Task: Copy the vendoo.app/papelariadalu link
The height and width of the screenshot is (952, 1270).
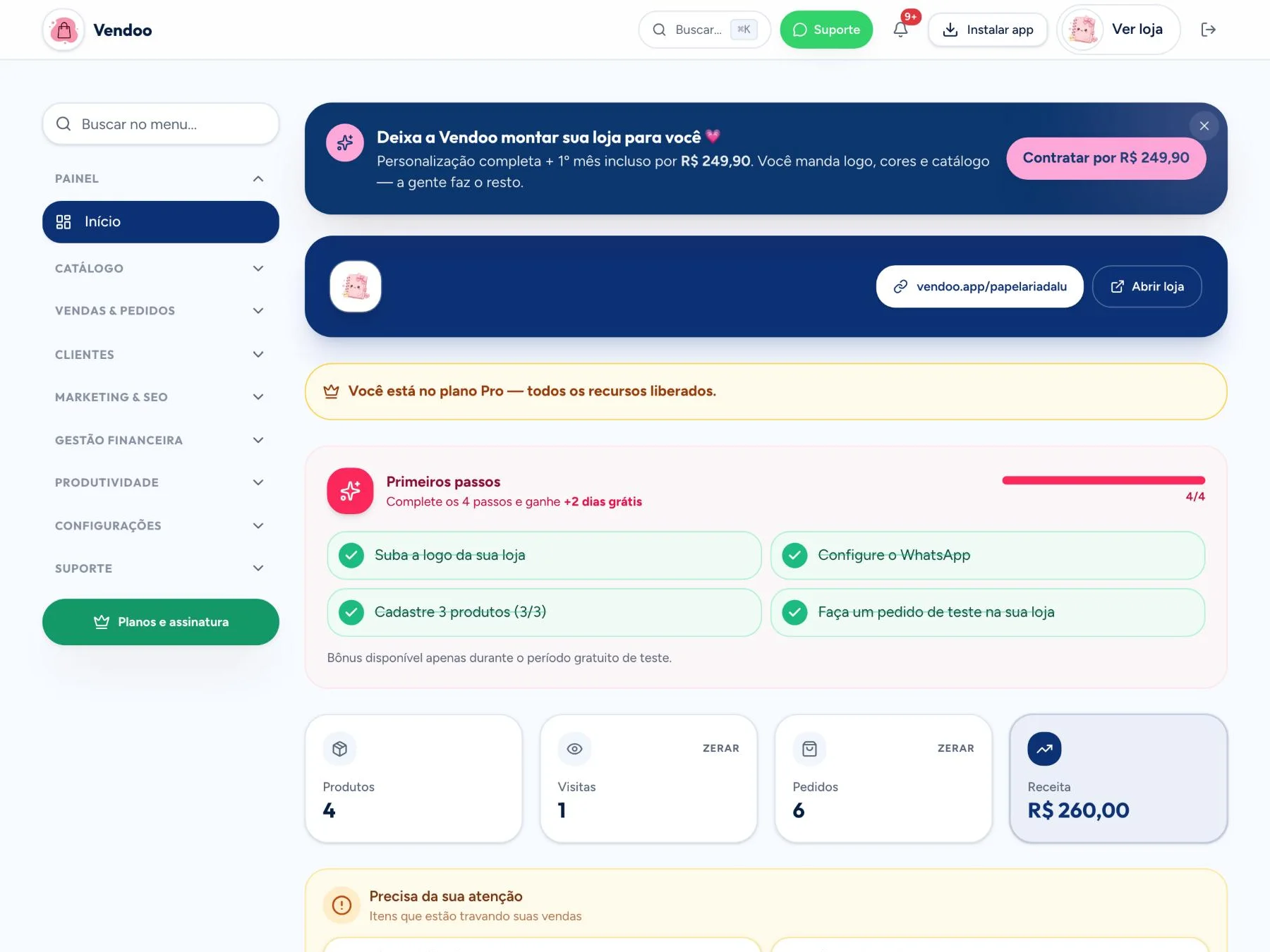Action: tap(979, 286)
